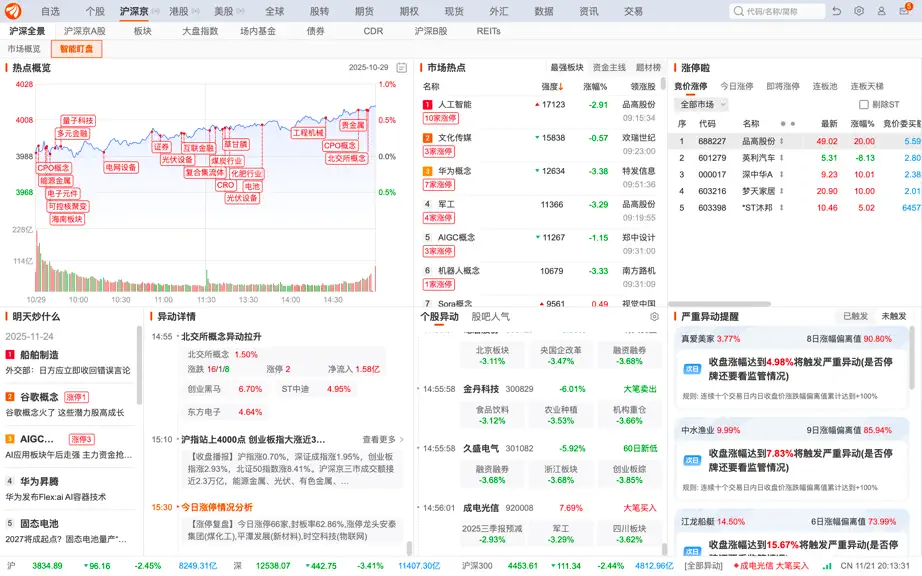Enable the 剔除ST checkbox
The height and width of the screenshot is (576, 922).
click(864, 105)
